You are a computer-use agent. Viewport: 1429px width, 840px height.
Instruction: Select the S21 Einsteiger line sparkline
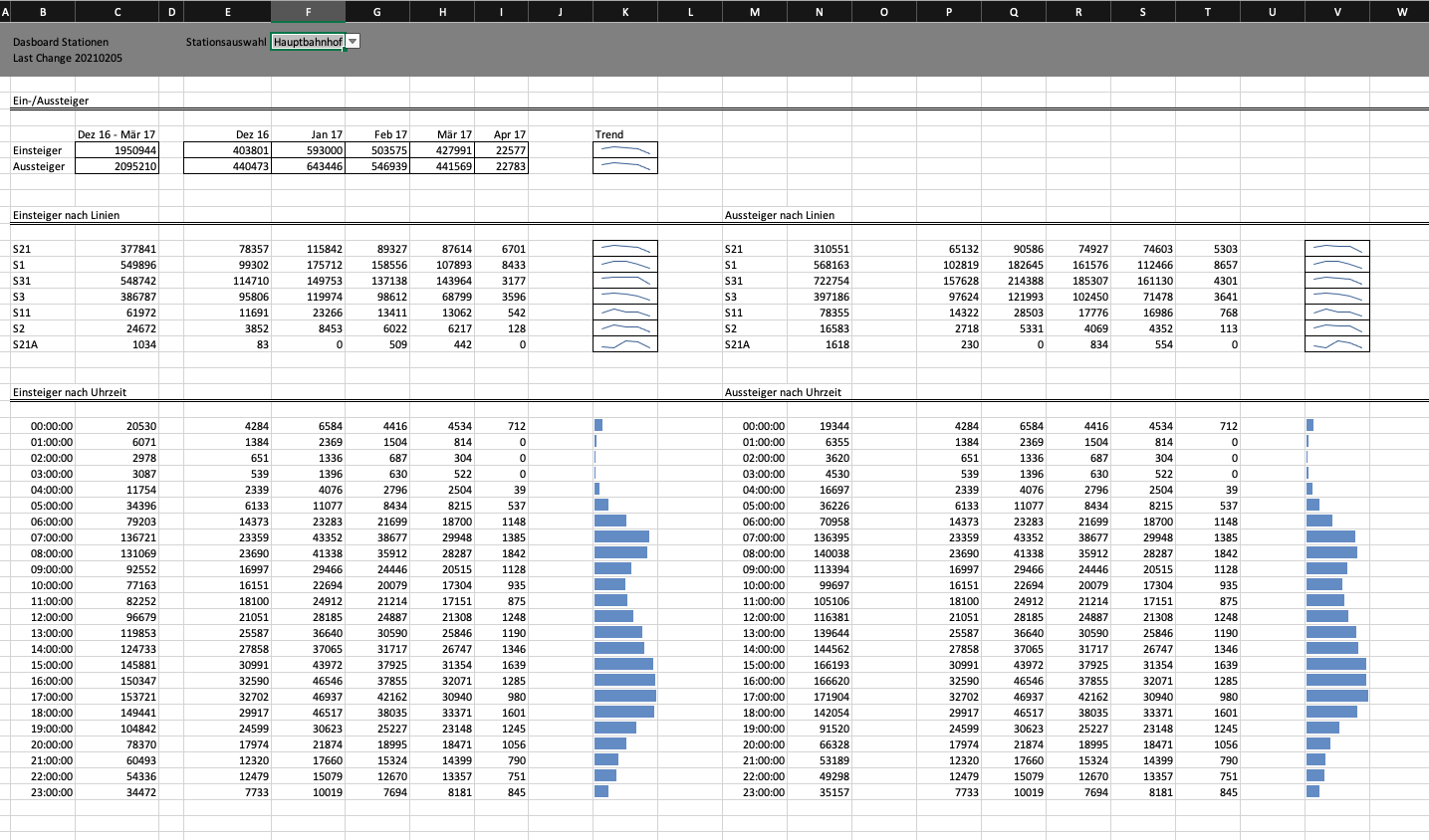624,249
